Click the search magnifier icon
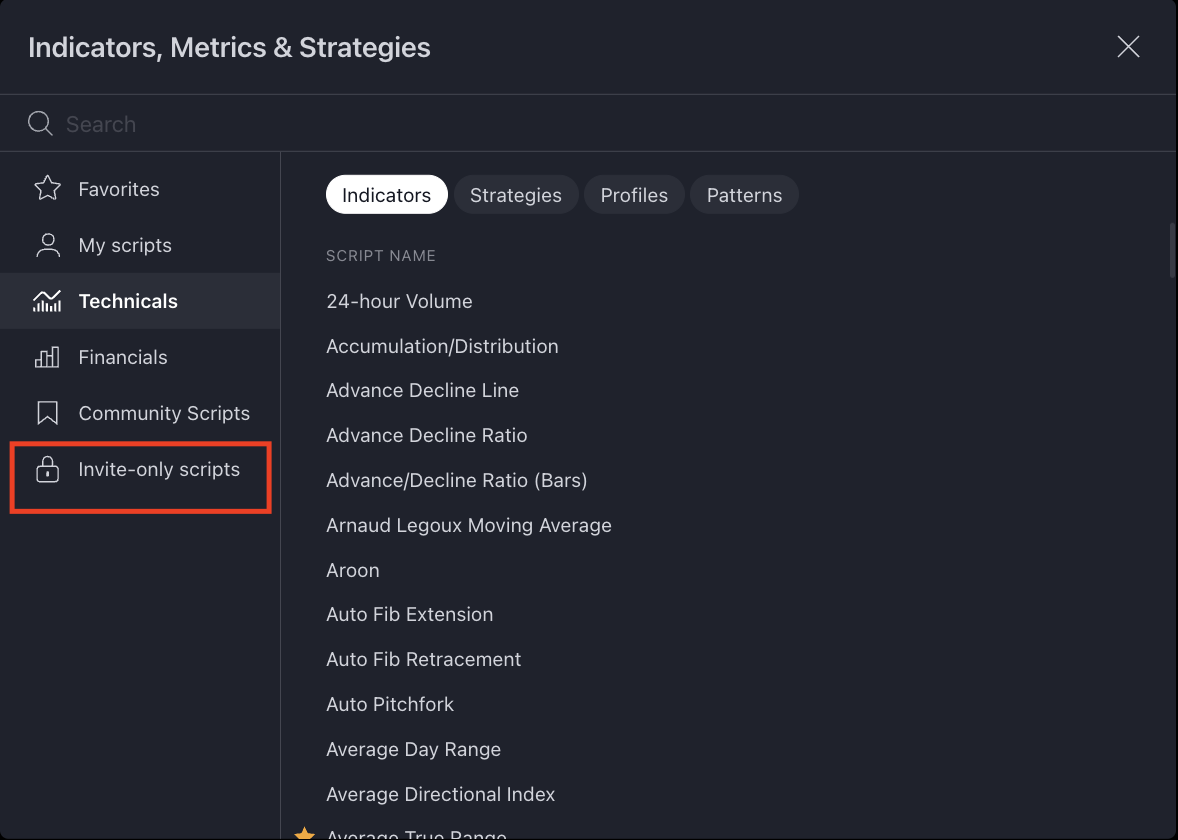 (x=40, y=123)
